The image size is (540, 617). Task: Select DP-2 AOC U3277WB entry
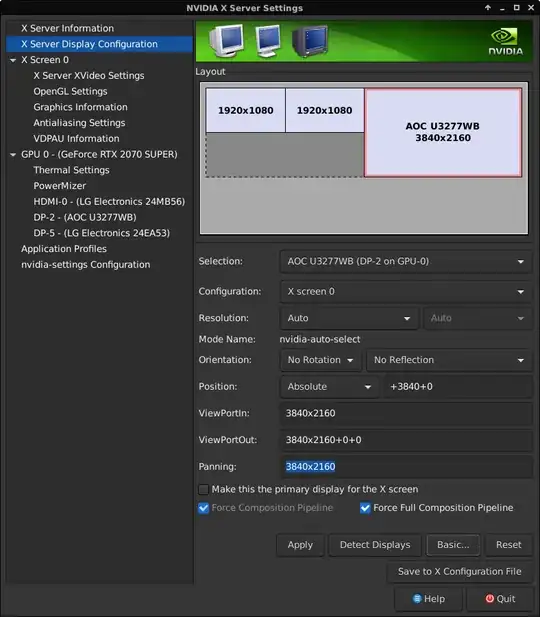pos(85,217)
